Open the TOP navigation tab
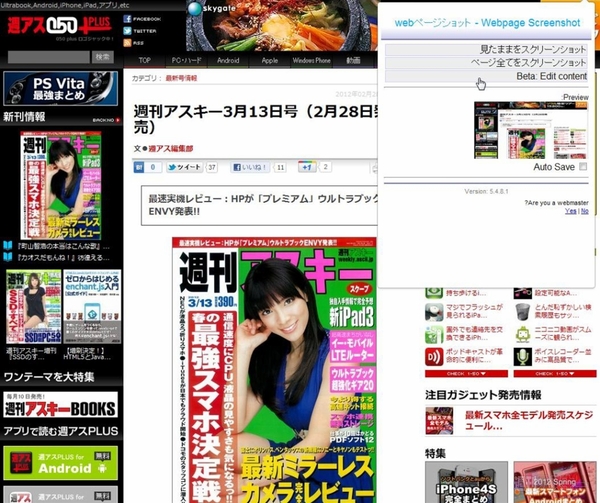600x503 pixels. coord(144,60)
